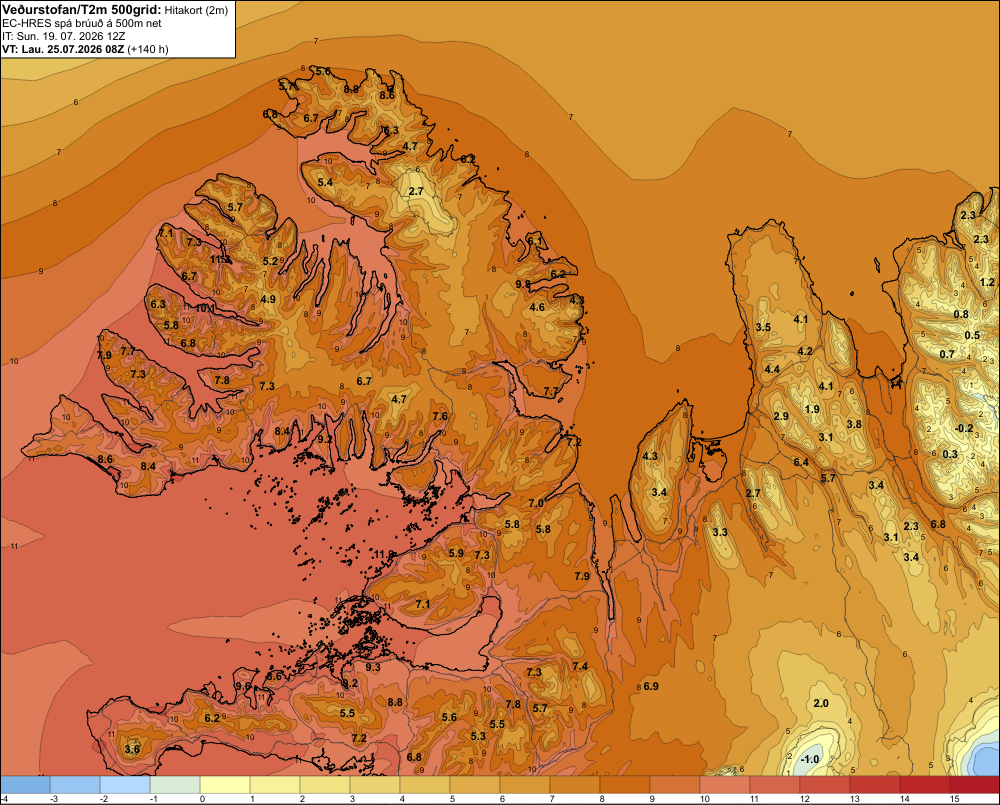Select the -1.0 temperature label on the glacier

[x=809, y=759]
